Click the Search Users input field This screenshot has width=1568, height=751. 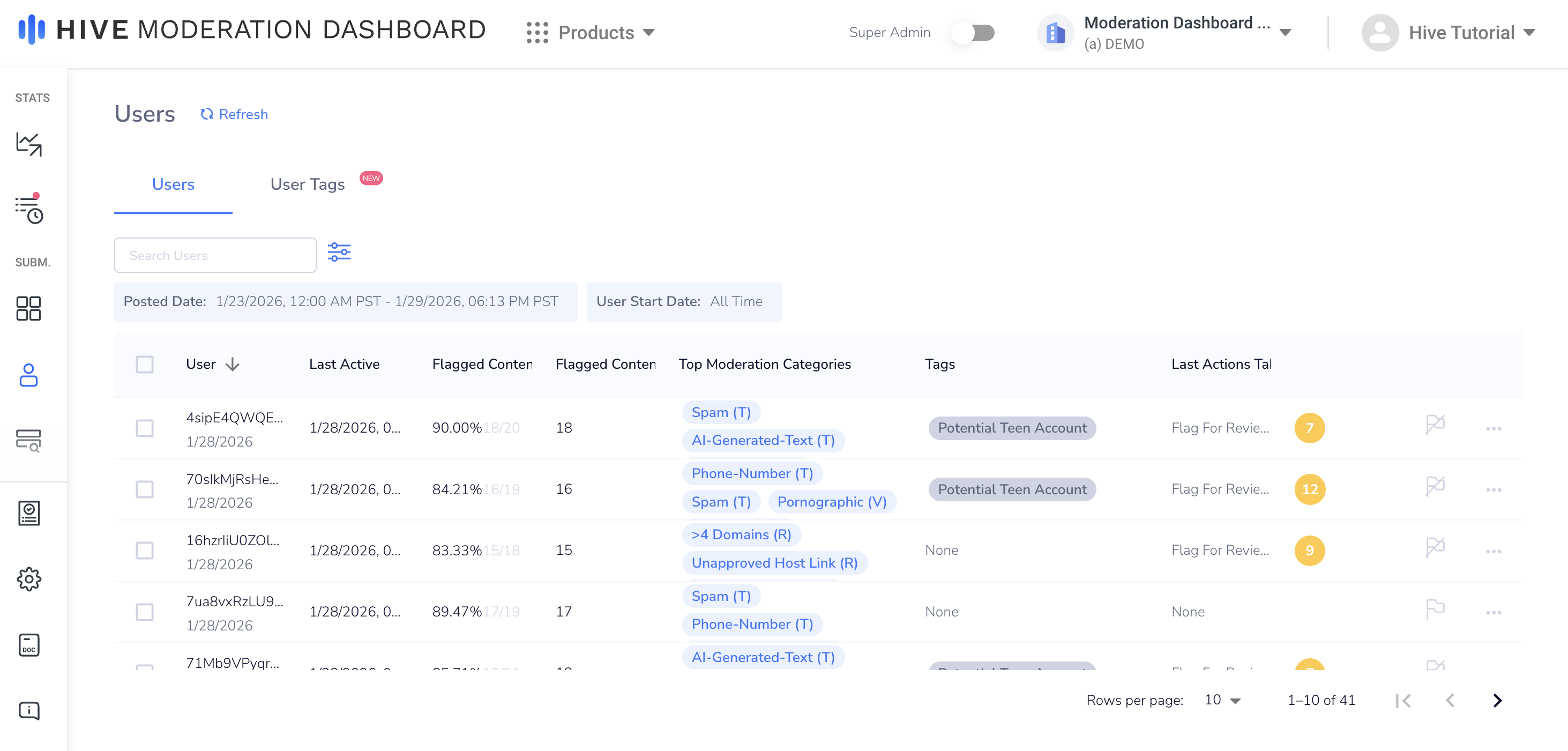(215, 255)
